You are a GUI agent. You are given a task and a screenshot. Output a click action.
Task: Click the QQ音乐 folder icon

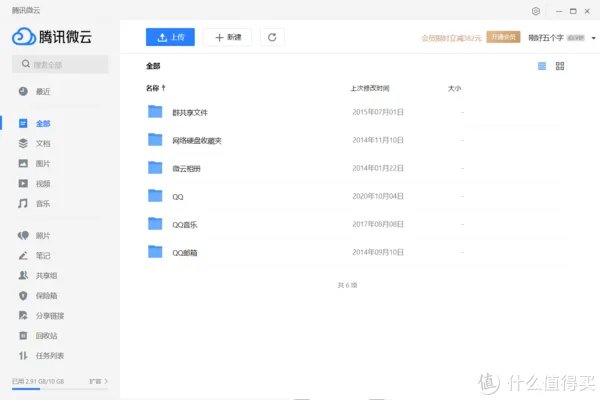tap(155, 224)
